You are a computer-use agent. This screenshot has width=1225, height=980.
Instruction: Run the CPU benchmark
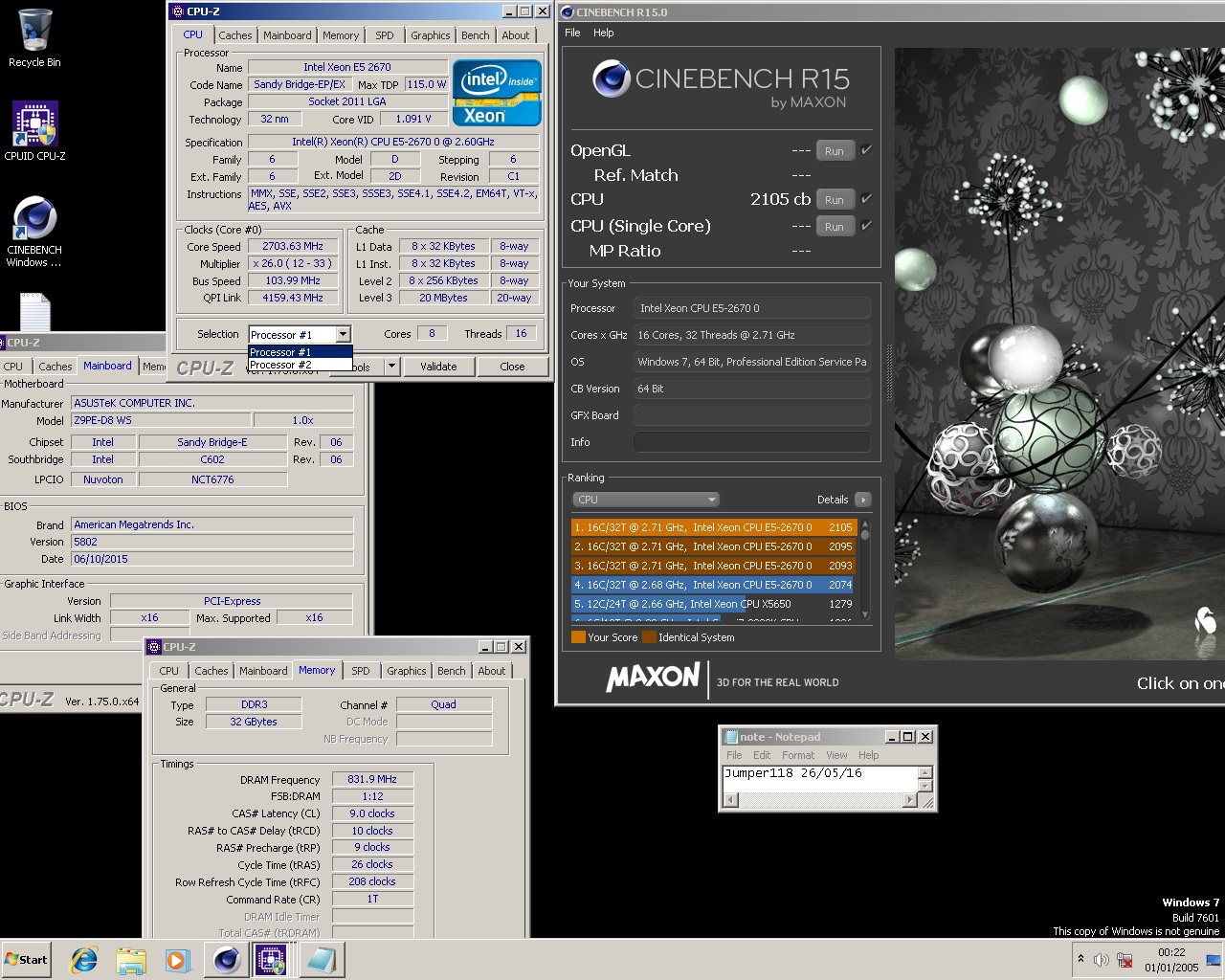[x=835, y=200]
